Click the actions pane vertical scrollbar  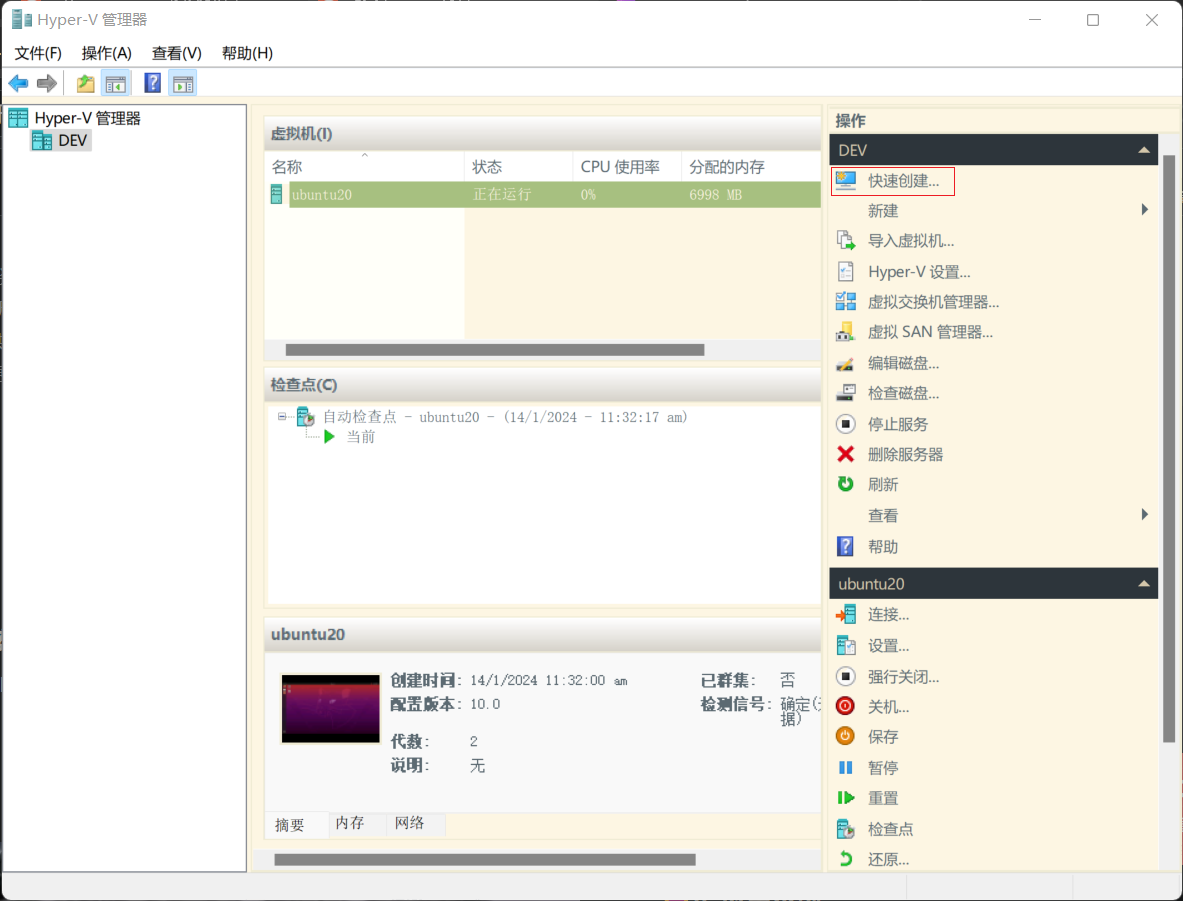[x=1169, y=449]
